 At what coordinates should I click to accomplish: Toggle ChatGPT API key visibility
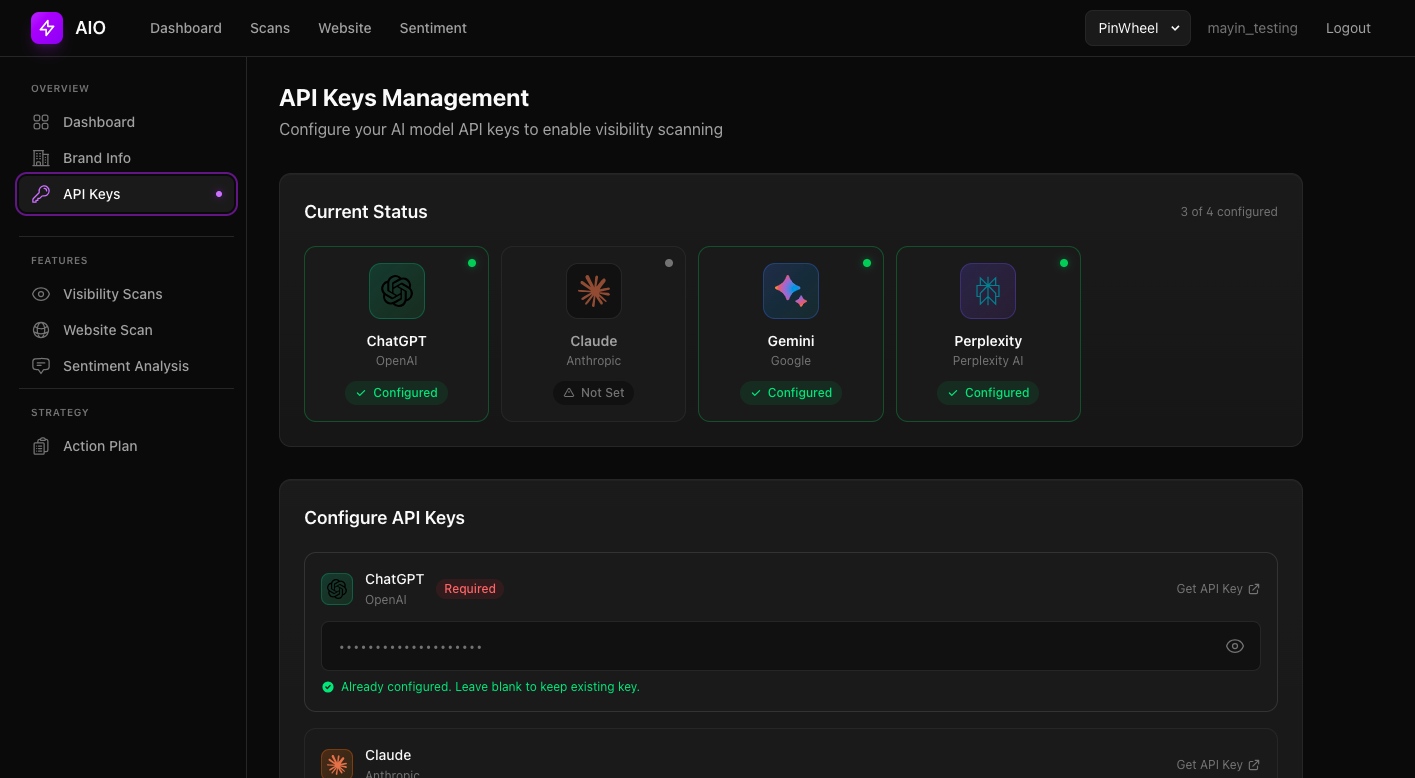pos(1234,646)
